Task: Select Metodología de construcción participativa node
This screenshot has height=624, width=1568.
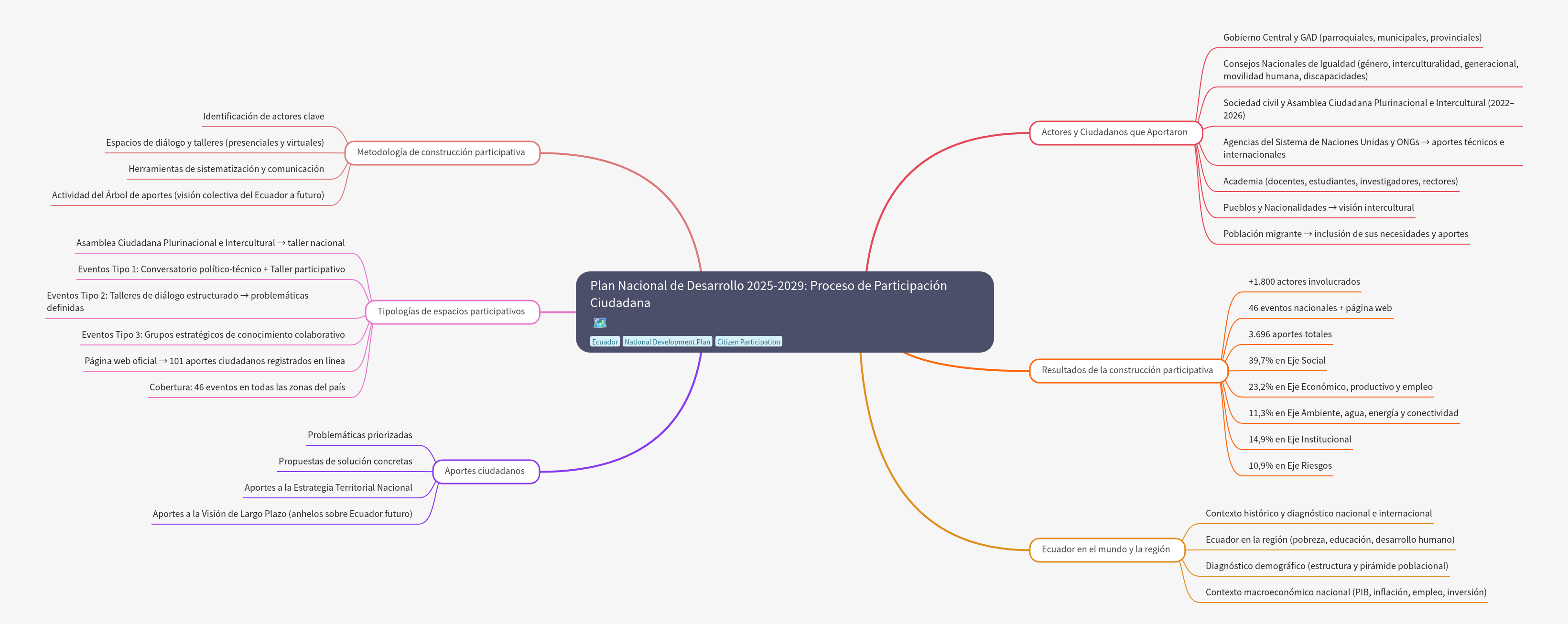Action: (442, 152)
